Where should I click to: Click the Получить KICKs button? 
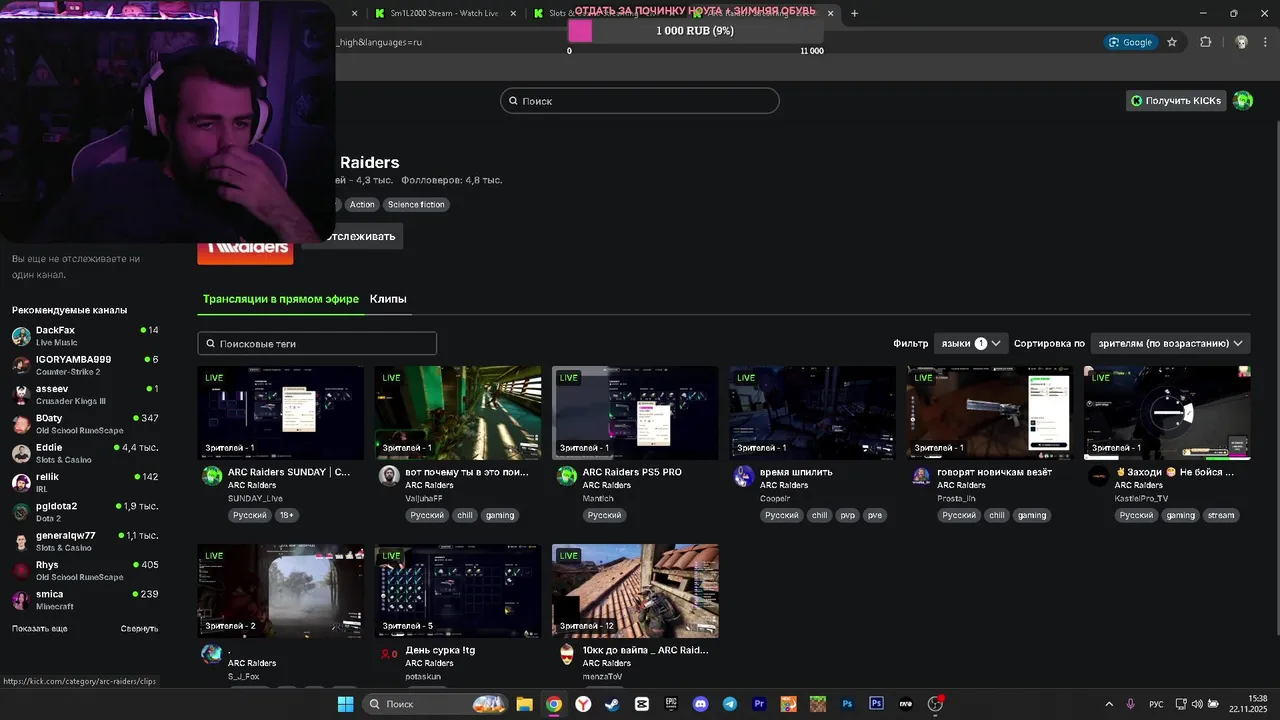tap(1176, 100)
